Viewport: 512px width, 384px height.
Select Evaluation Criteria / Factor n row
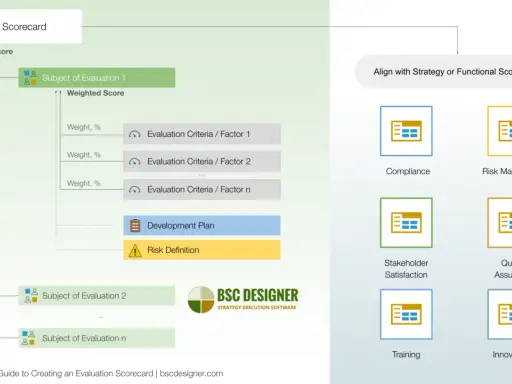click(x=202, y=190)
